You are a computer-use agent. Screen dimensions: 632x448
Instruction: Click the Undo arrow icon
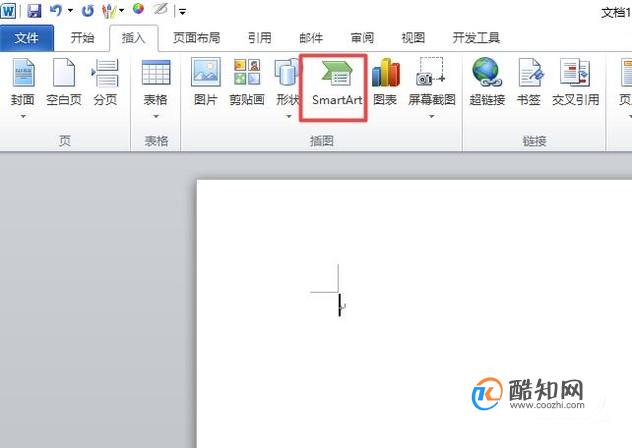point(56,10)
